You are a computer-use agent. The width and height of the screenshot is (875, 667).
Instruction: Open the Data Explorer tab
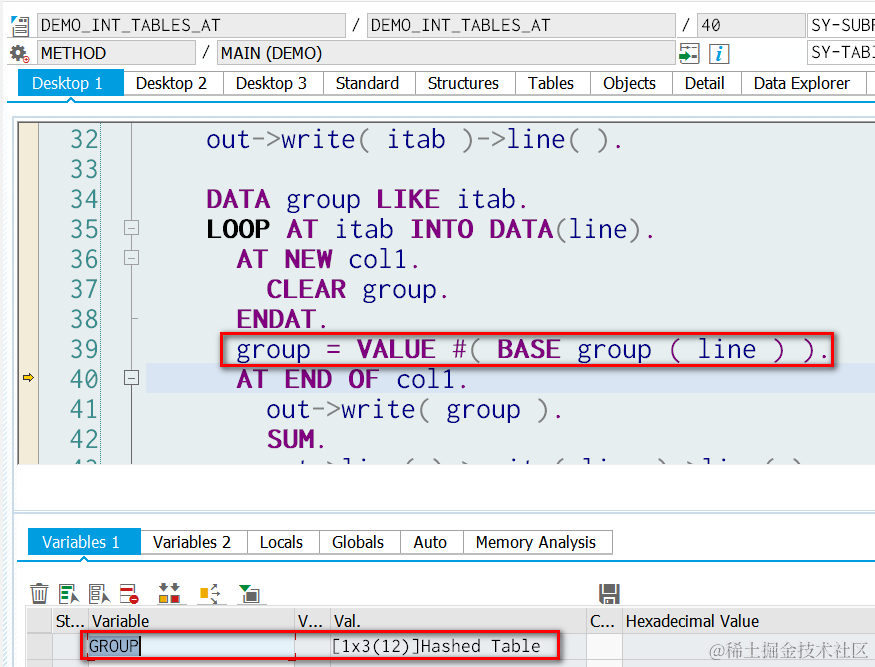(801, 83)
